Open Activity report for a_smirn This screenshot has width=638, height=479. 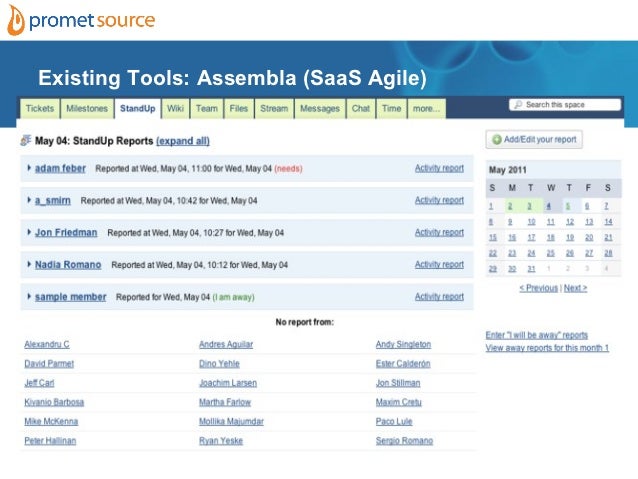click(x=439, y=200)
